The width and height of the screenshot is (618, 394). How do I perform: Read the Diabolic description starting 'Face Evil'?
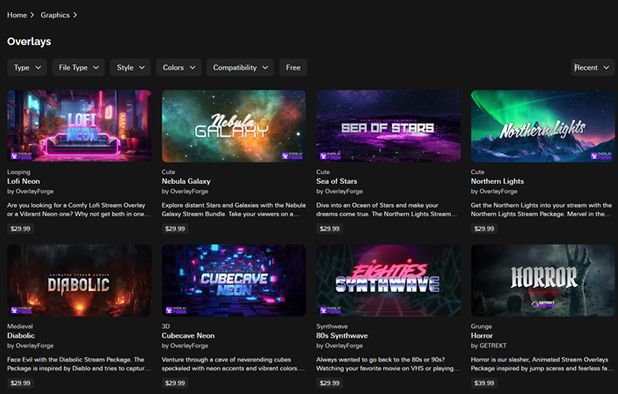click(x=79, y=364)
